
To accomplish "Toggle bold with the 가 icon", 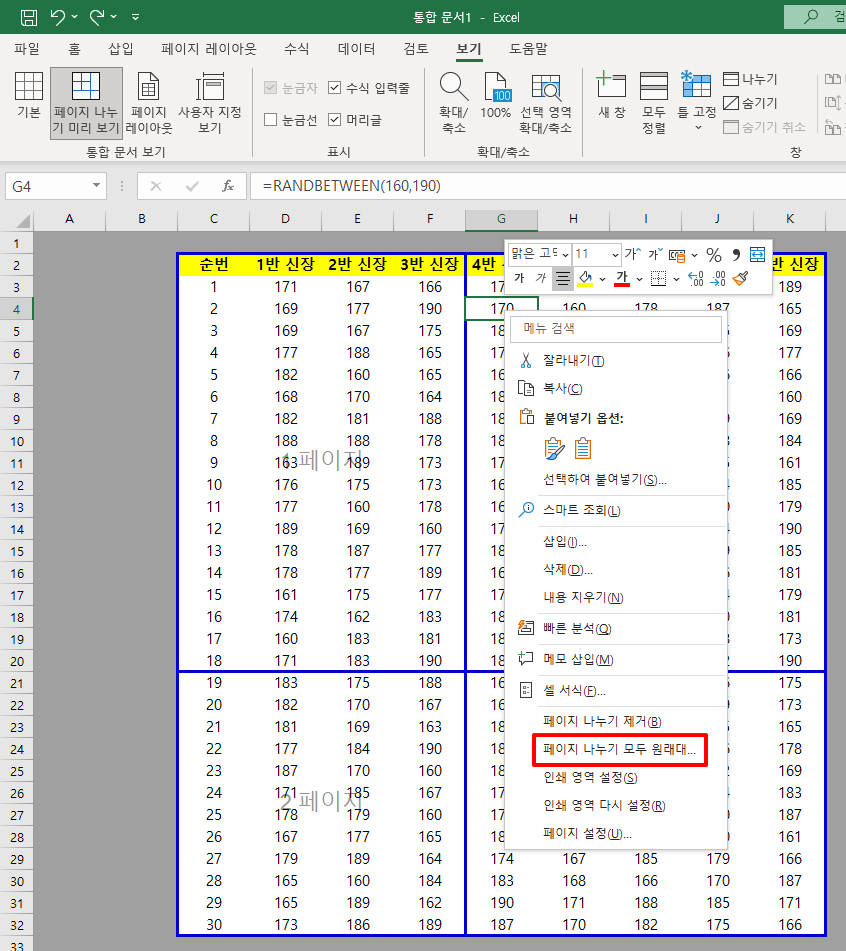I will 517,279.
